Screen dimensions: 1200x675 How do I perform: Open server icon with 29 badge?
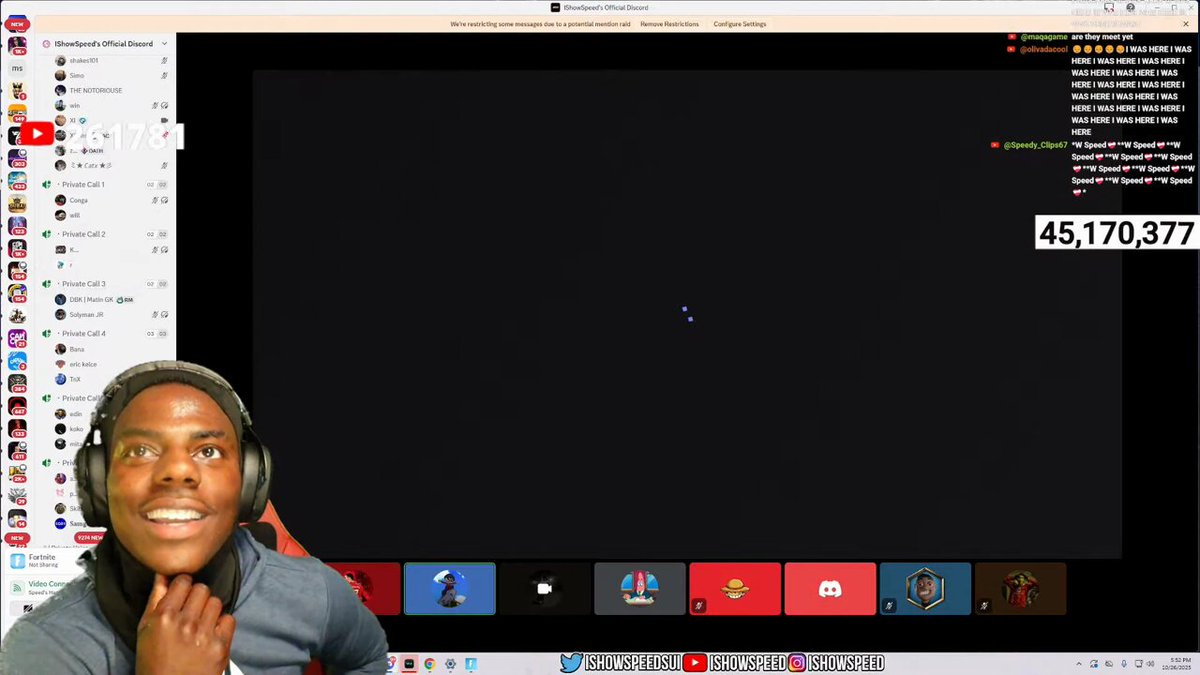click(17, 495)
